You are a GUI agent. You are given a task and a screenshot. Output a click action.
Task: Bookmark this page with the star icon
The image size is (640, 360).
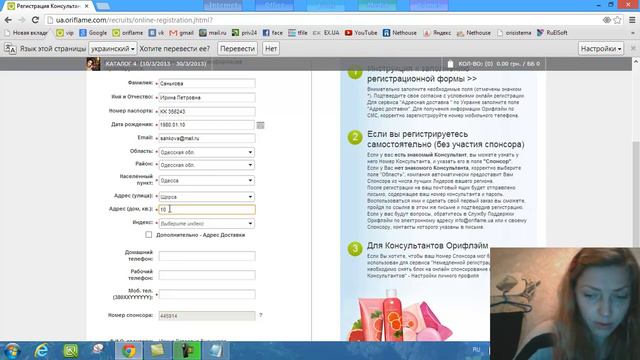pyautogui.click(x=618, y=20)
